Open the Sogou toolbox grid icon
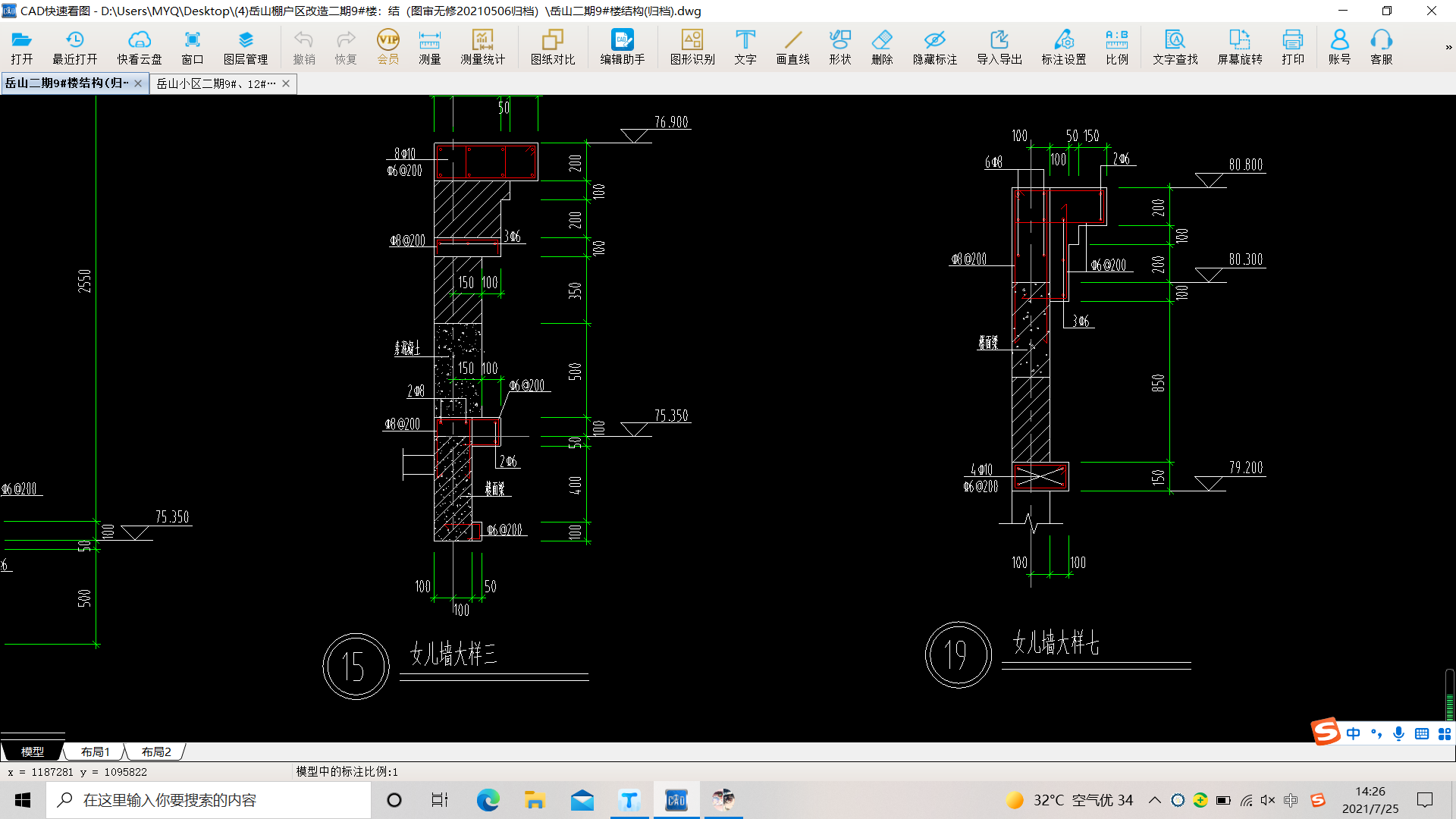This screenshot has height=819, width=1456. coord(1445,733)
